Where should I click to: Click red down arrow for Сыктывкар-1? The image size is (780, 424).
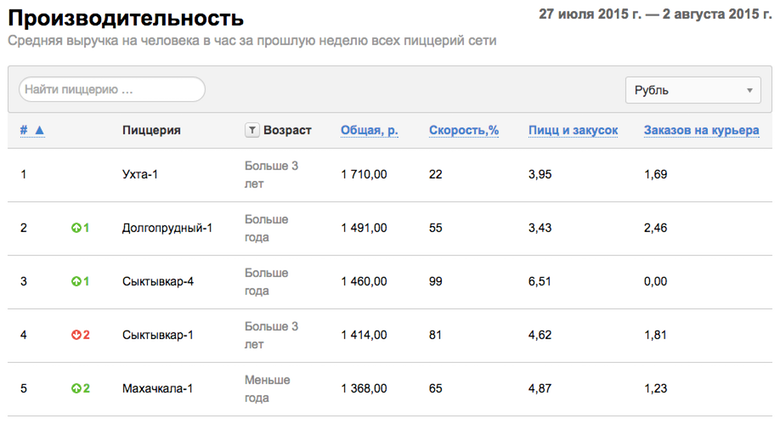[x=76, y=335]
